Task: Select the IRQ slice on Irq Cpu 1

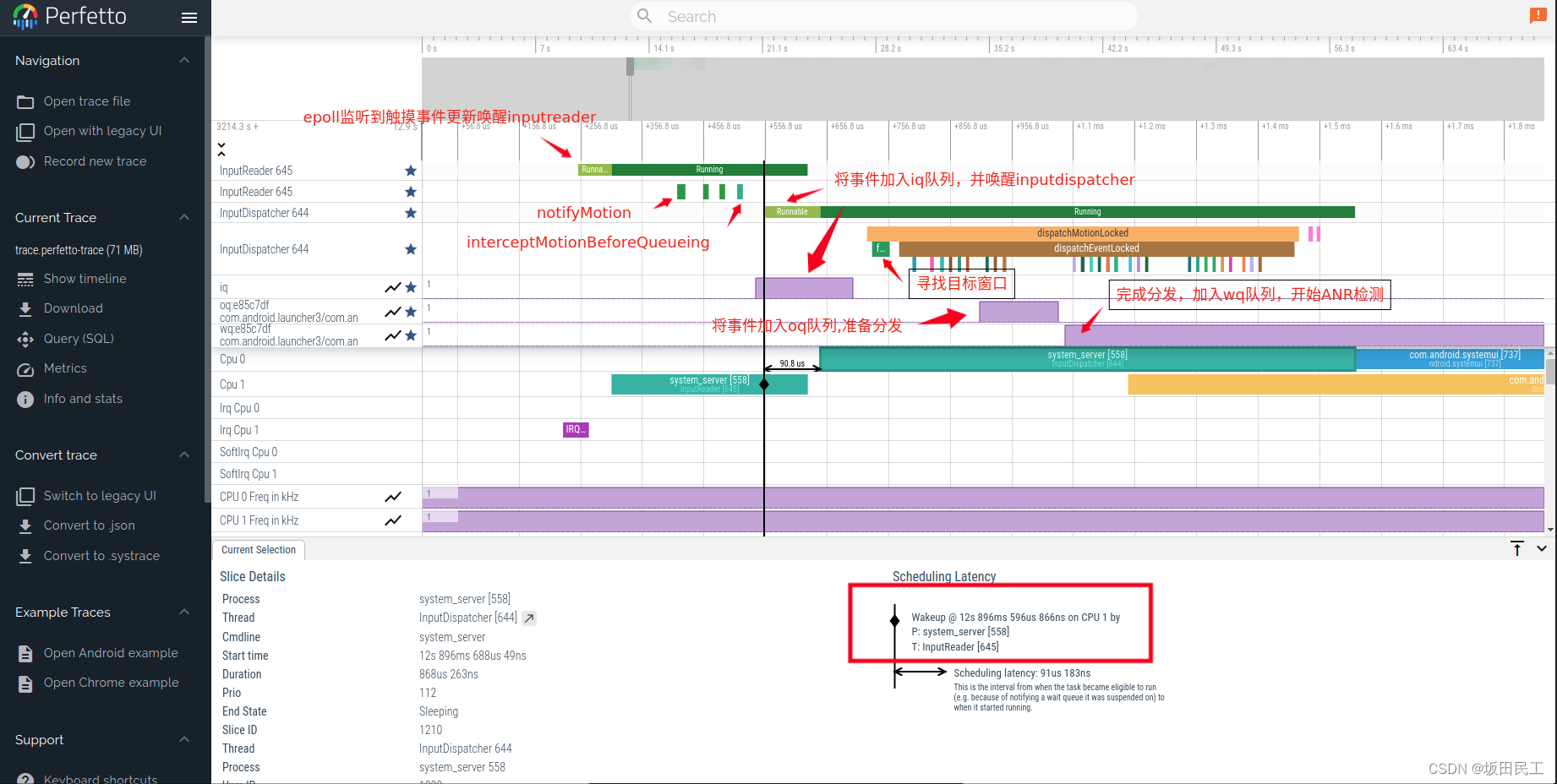Action: [x=576, y=430]
